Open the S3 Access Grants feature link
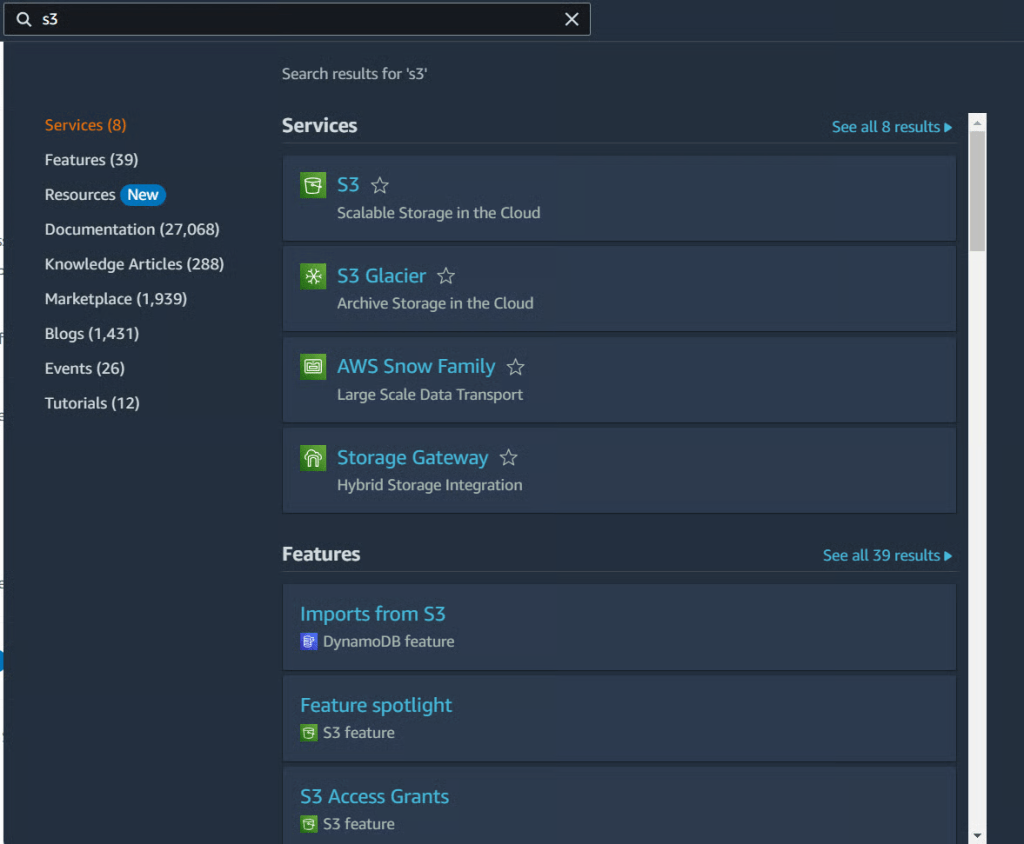Image resolution: width=1024 pixels, height=844 pixels. pyautogui.click(x=374, y=797)
